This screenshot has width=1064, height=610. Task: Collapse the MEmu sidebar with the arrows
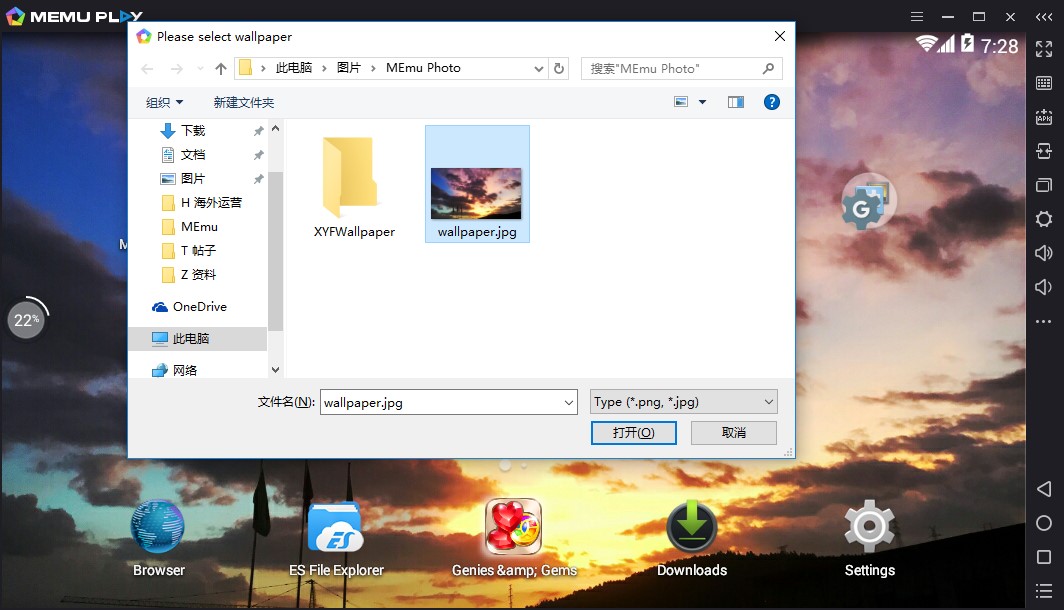1044,17
